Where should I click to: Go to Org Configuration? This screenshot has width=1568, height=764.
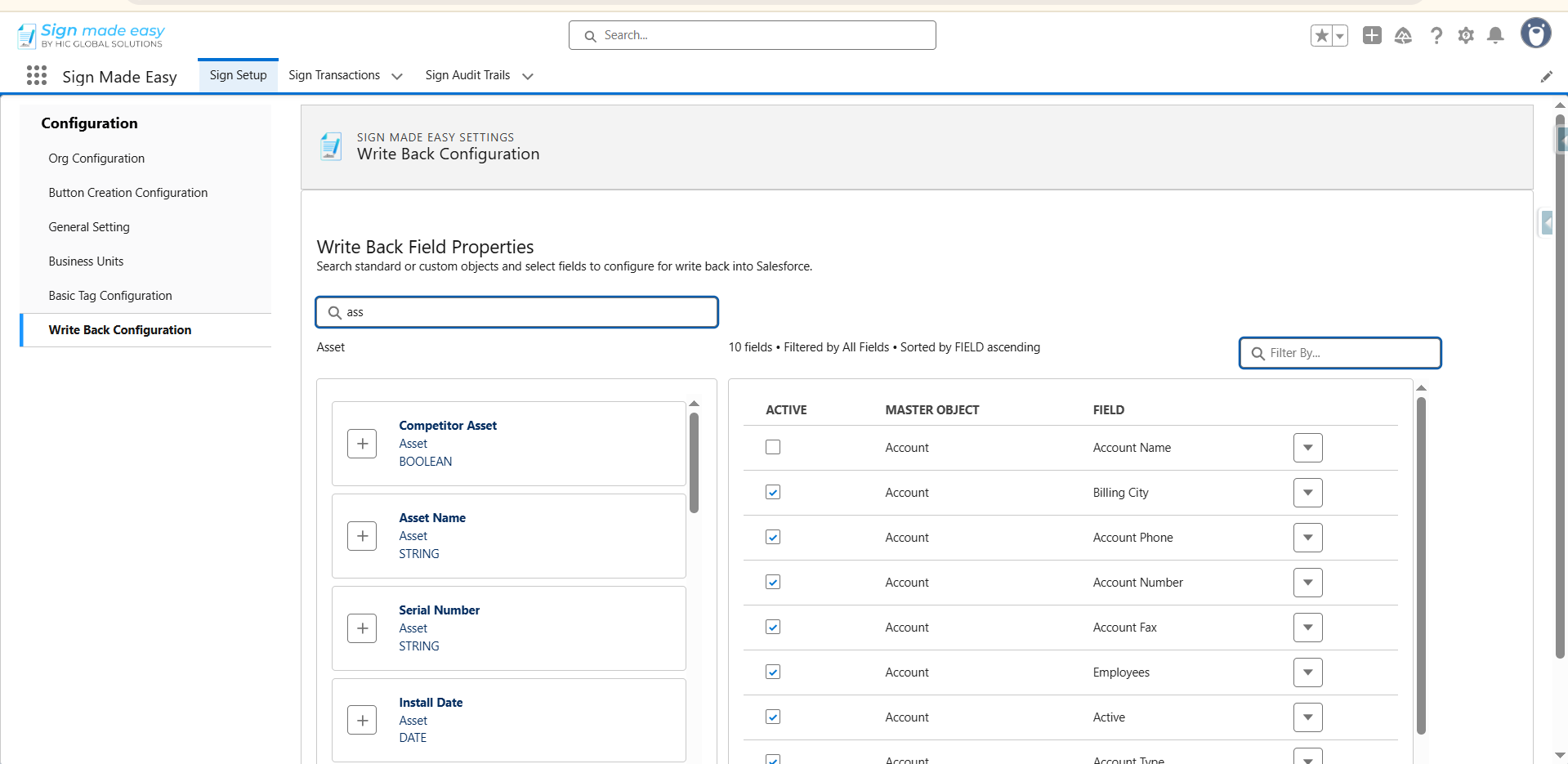pos(96,159)
